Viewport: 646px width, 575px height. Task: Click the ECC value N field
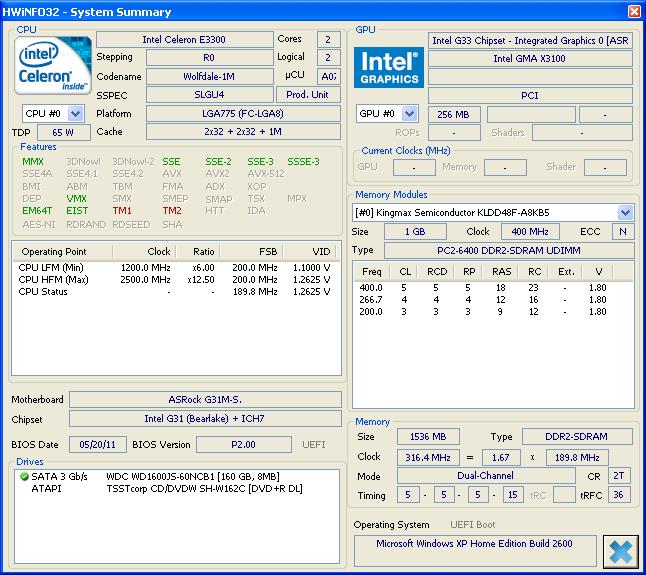point(623,231)
